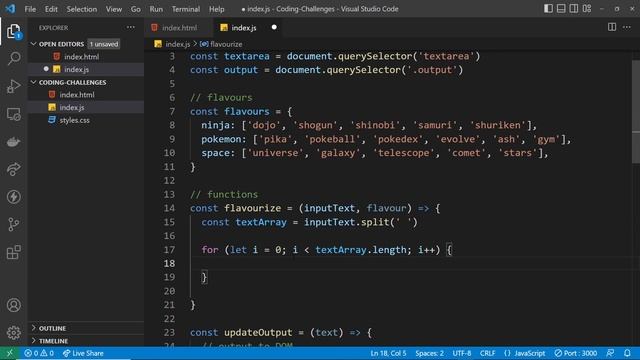Click unsaved dot on index.js tab

[274, 27]
